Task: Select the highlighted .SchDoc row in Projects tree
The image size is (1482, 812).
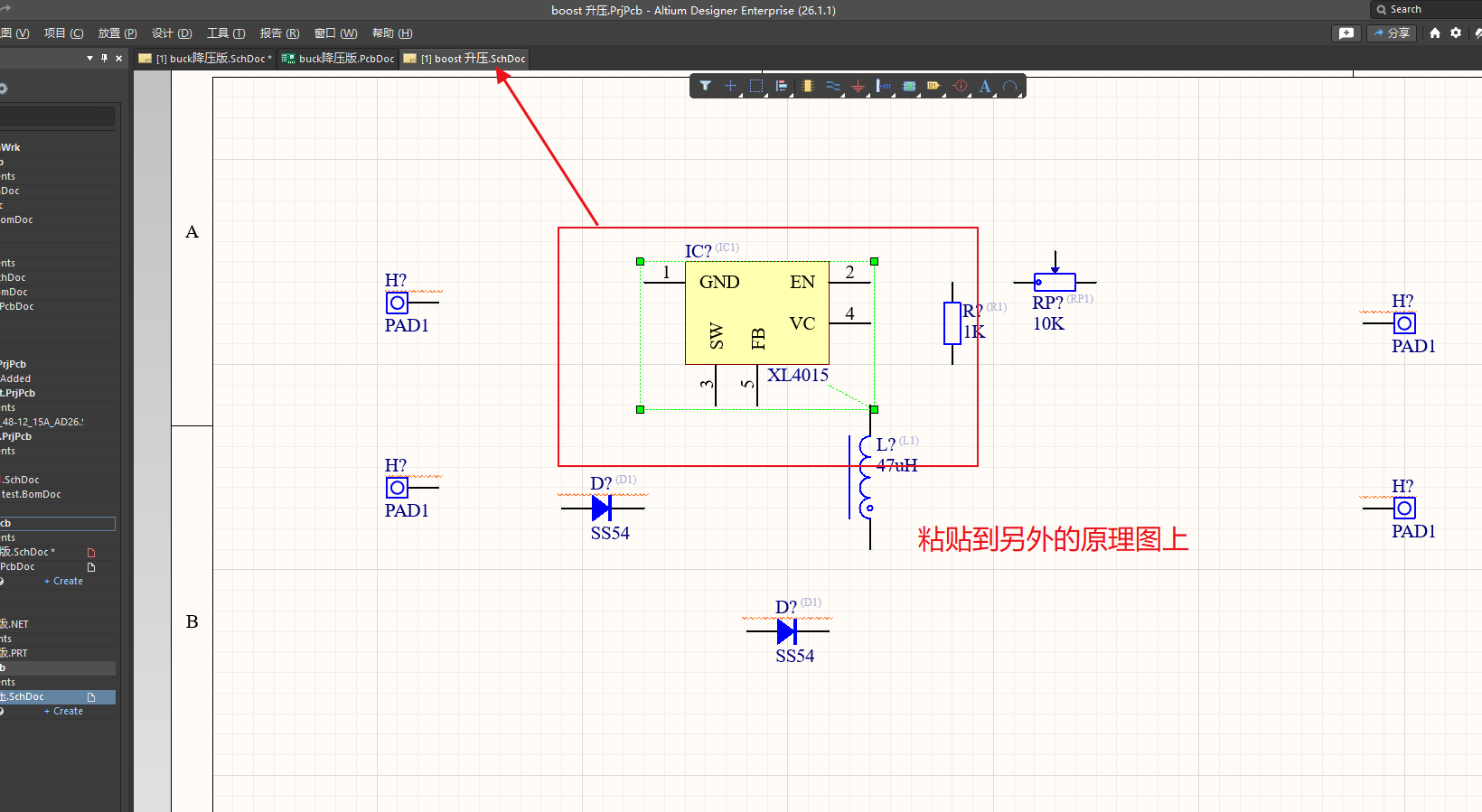Action: tap(58, 696)
